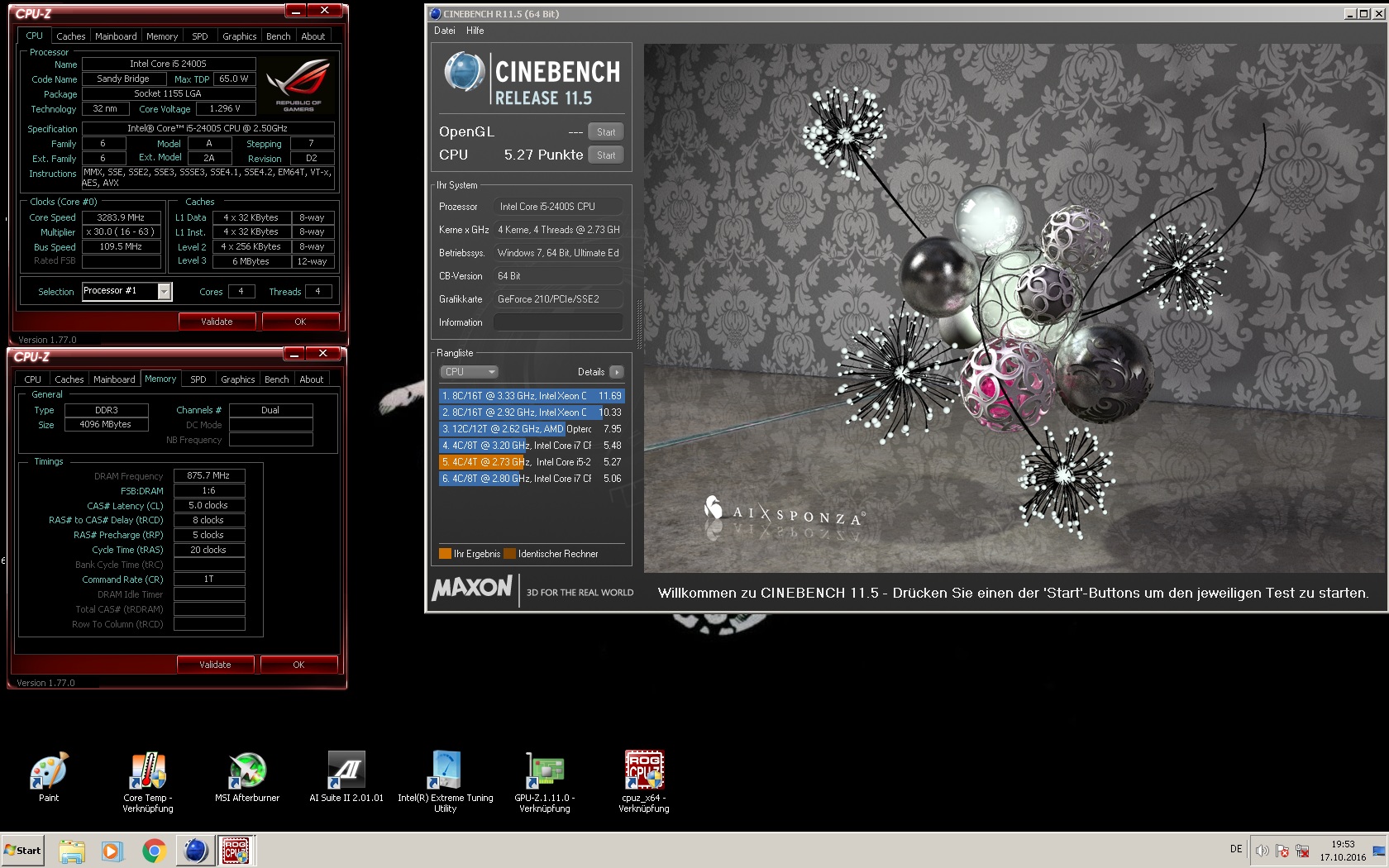This screenshot has width=1389, height=868.
Task: Open Google Chrome from the taskbar
Action: (154, 851)
